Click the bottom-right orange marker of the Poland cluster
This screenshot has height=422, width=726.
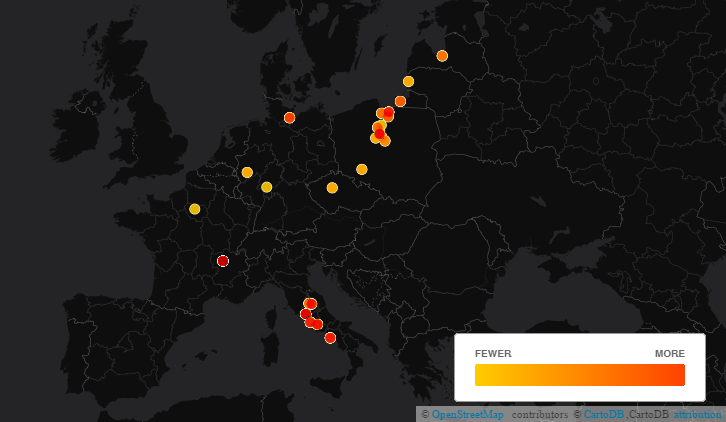click(x=385, y=141)
